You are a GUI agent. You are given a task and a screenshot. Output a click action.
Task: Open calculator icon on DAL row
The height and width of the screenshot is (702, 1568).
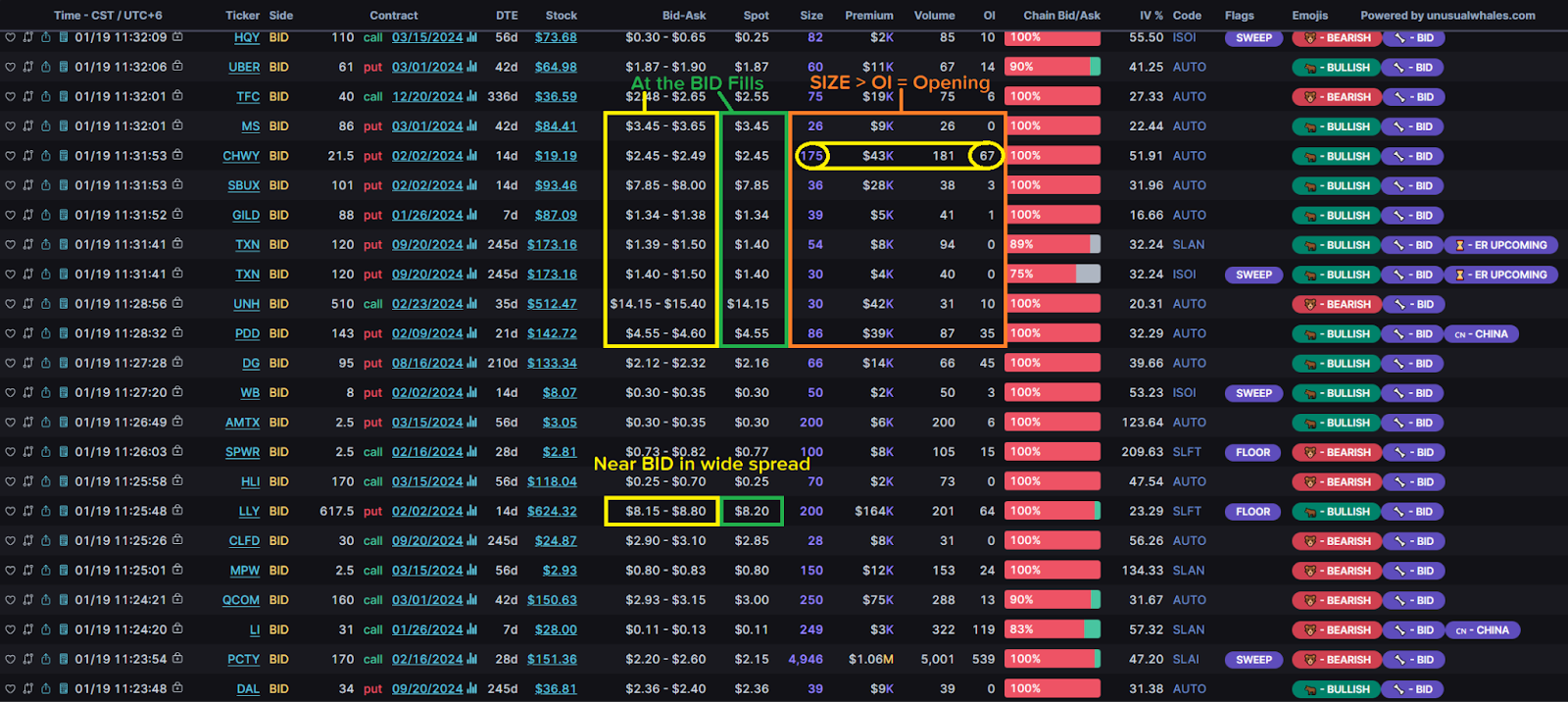pos(63,688)
